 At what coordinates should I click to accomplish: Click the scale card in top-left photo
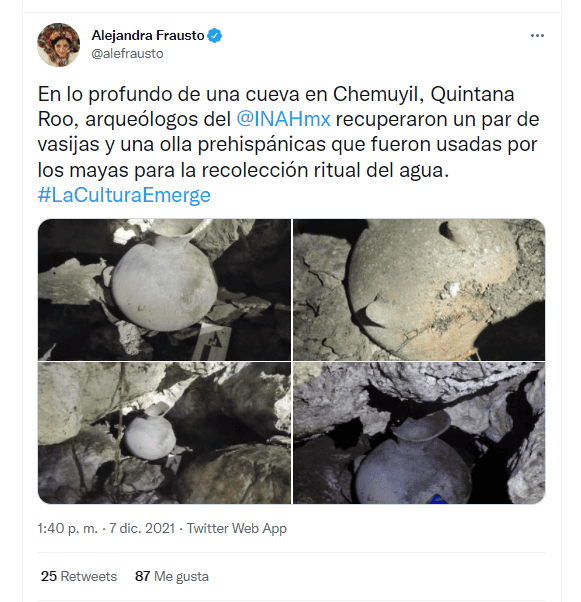click(212, 342)
